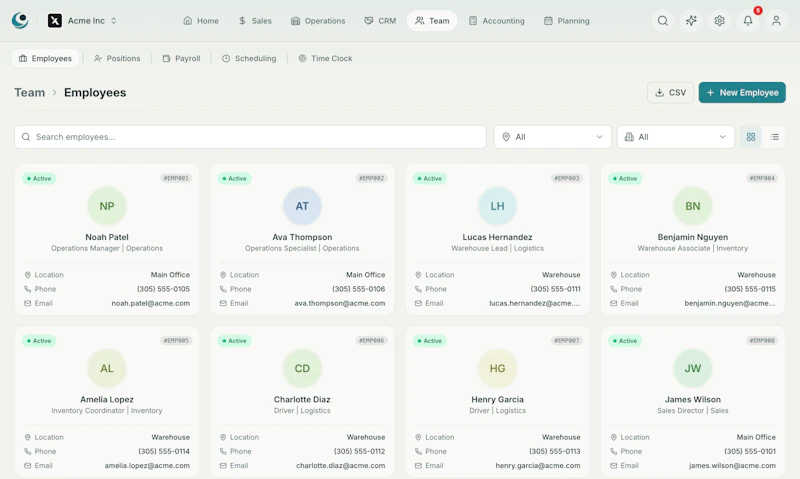Click email noah.patel@acme.com

[151, 304]
